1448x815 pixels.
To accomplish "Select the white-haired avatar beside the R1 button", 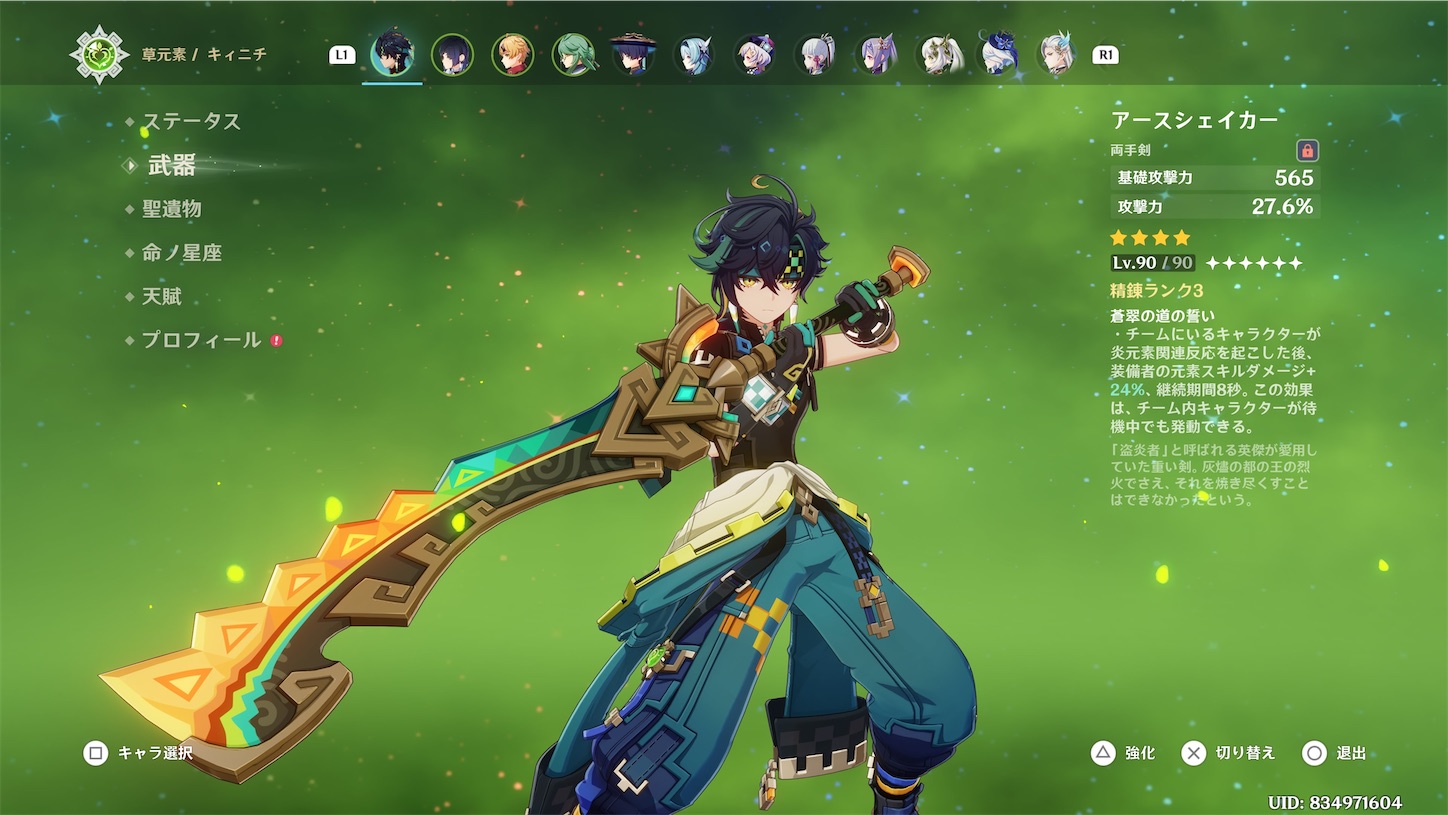I will click(x=1058, y=55).
